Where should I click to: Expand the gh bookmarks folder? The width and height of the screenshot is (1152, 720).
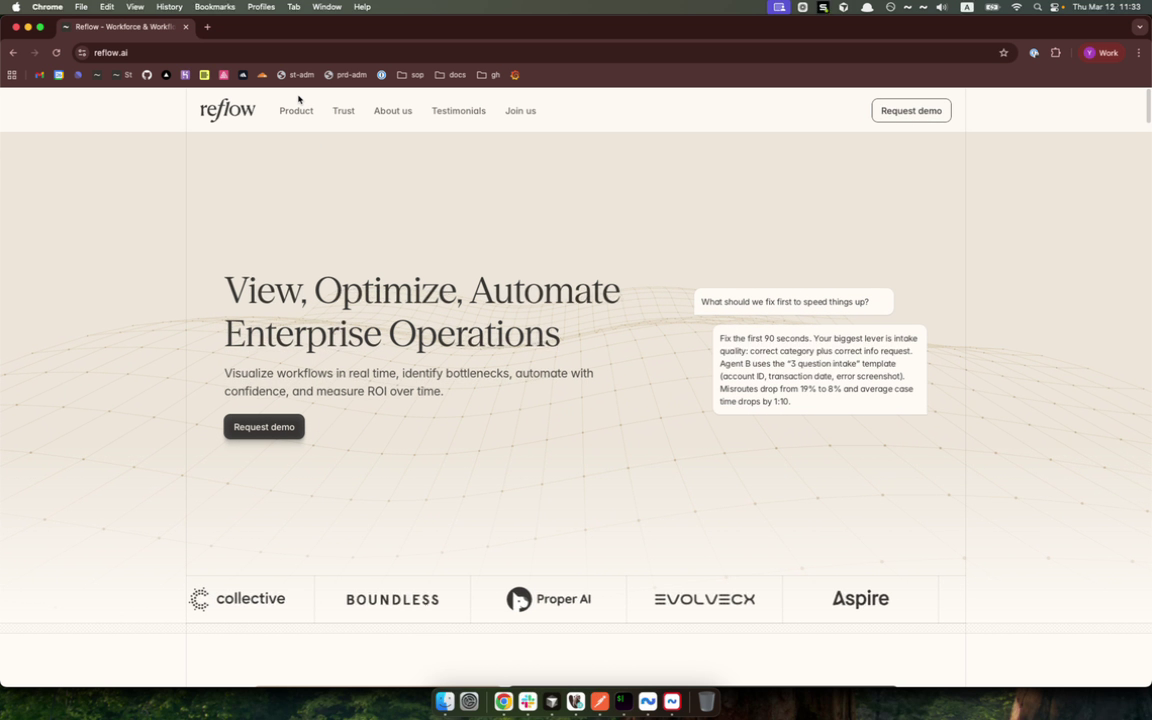point(489,75)
